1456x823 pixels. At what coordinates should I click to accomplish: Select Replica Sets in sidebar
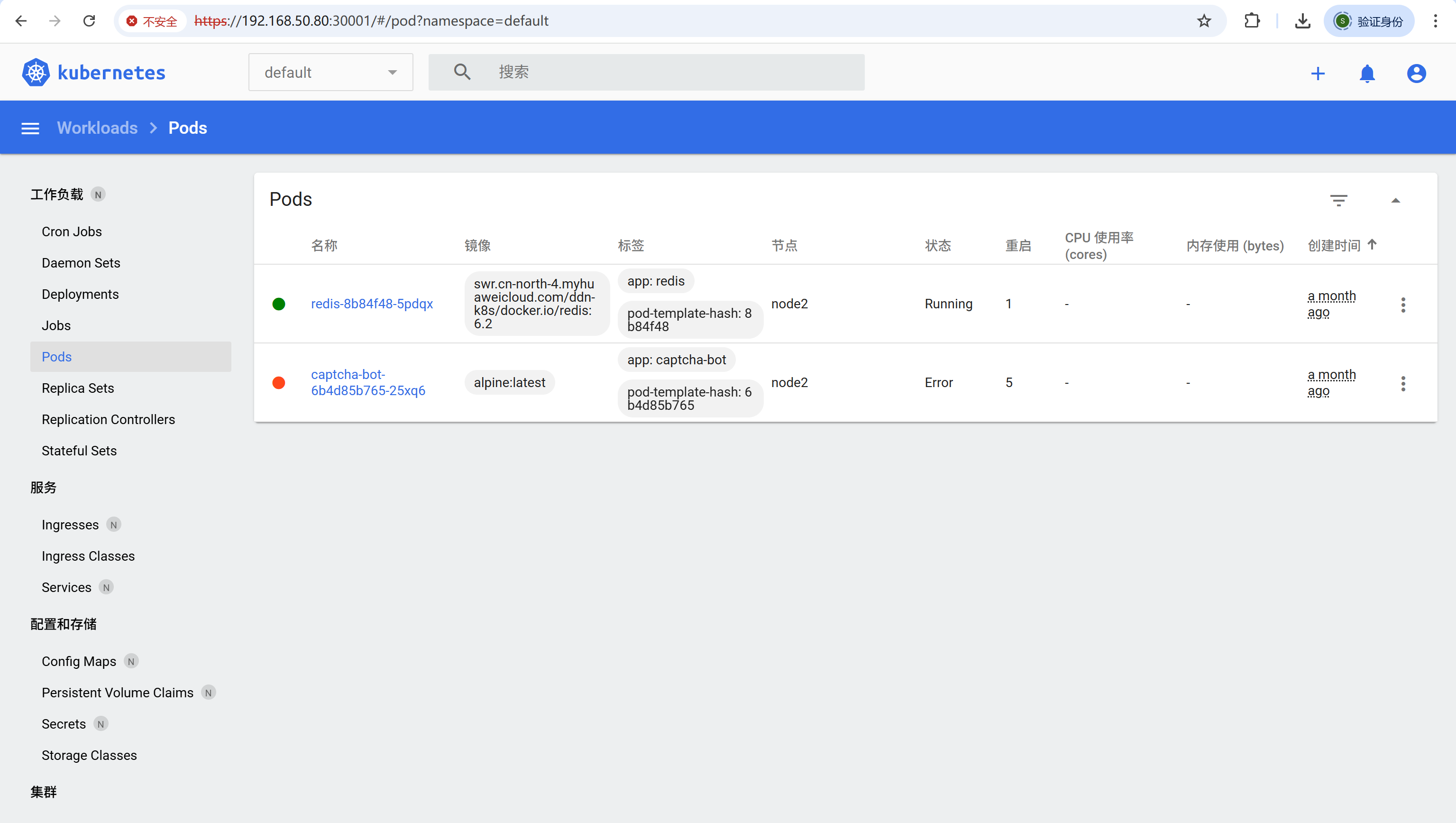coord(77,388)
